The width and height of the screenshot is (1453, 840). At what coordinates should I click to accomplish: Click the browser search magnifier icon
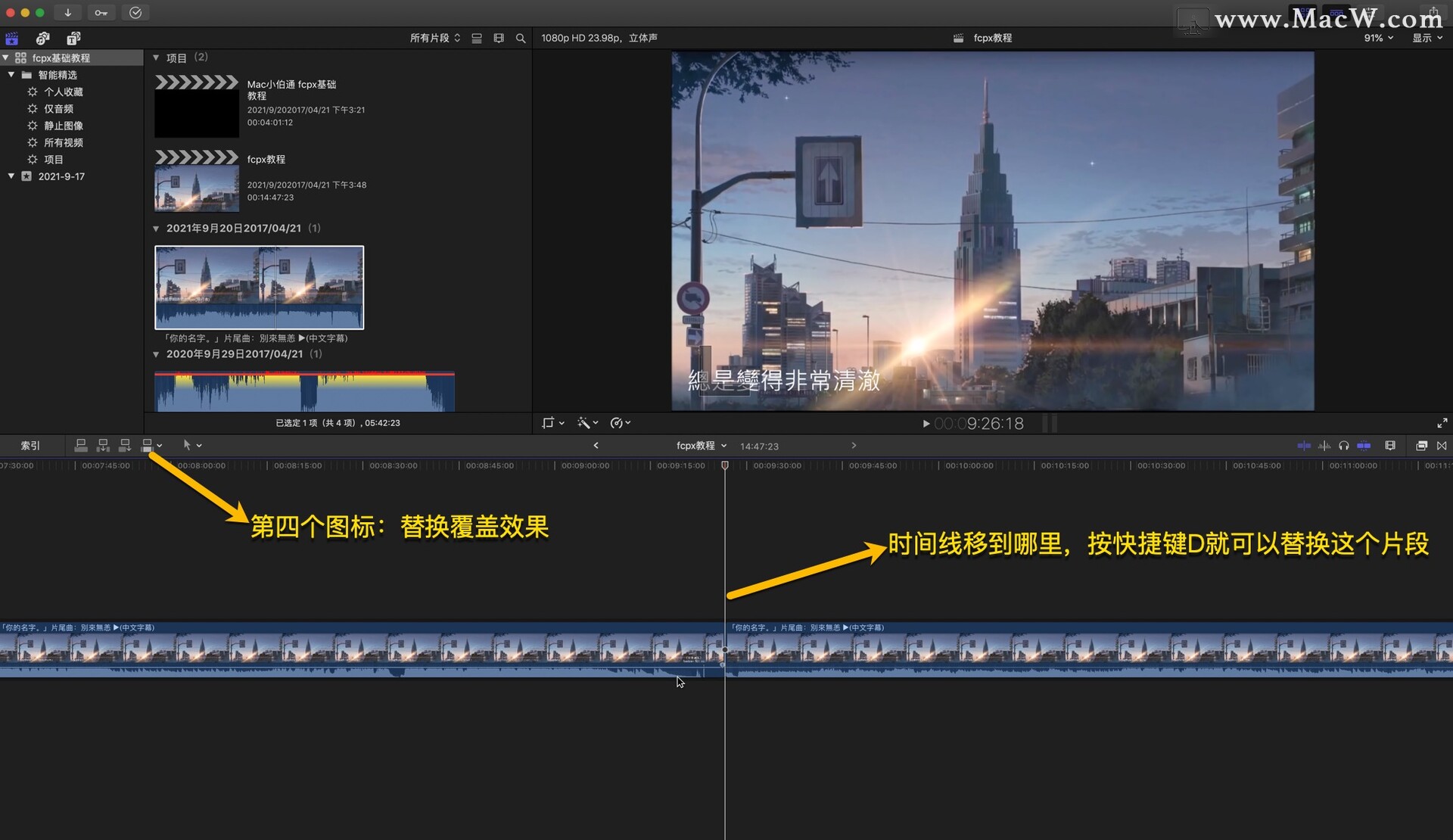point(521,38)
